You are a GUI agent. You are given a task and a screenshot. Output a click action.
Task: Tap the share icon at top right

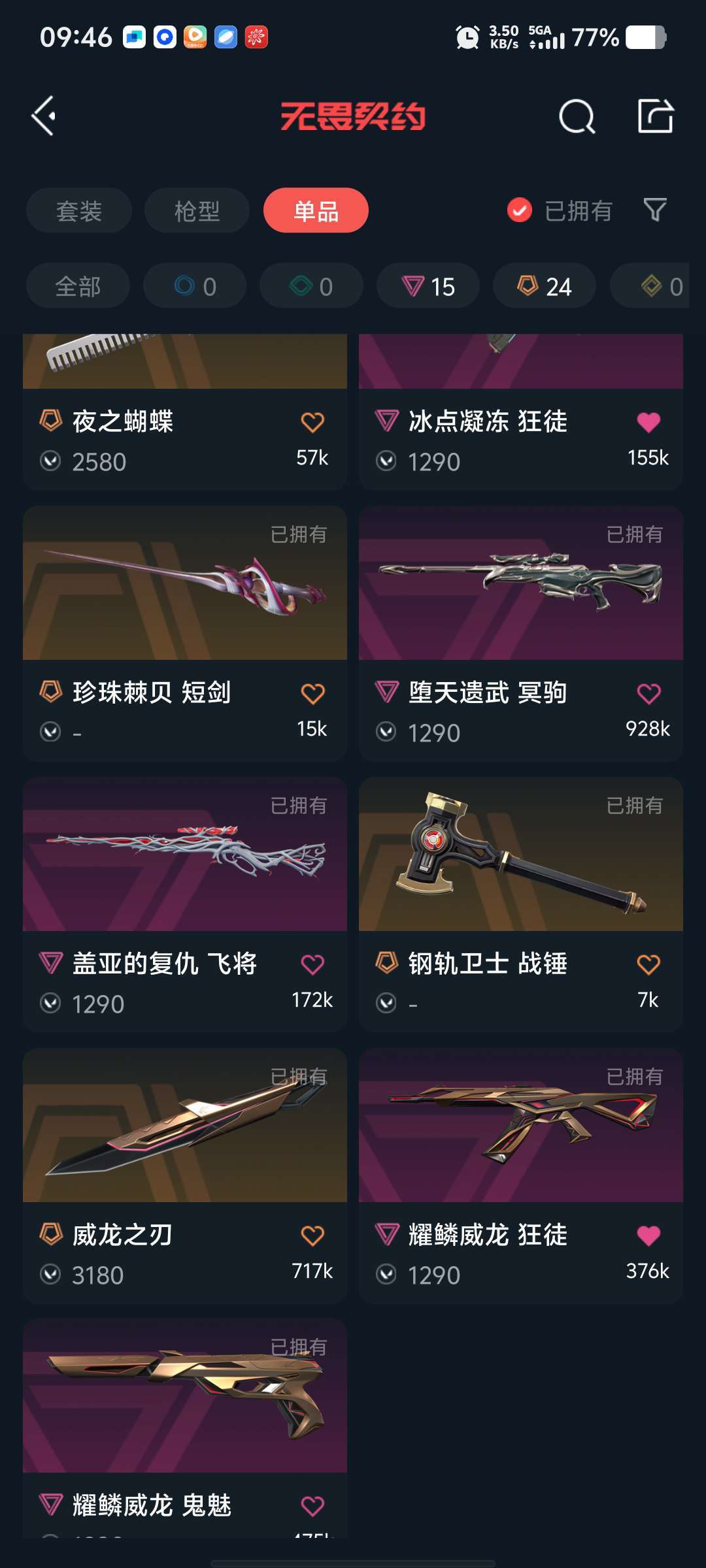656,116
